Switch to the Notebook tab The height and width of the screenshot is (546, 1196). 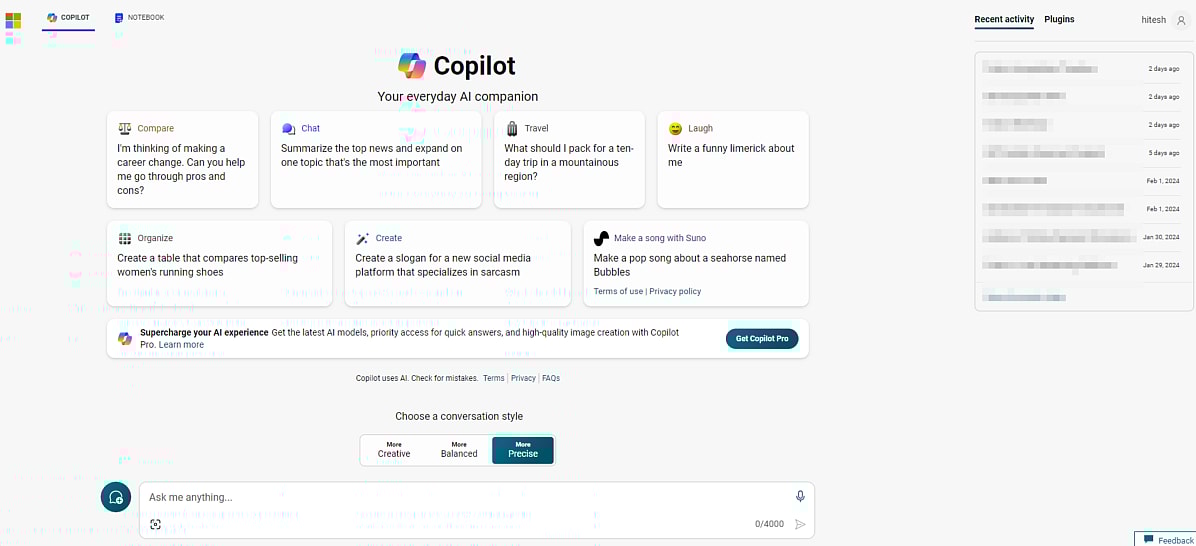tap(139, 18)
